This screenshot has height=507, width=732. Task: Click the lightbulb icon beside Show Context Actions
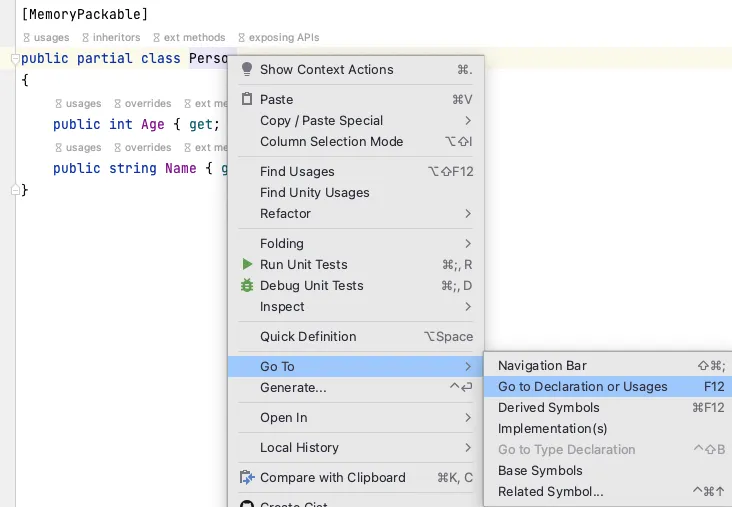coord(247,70)
